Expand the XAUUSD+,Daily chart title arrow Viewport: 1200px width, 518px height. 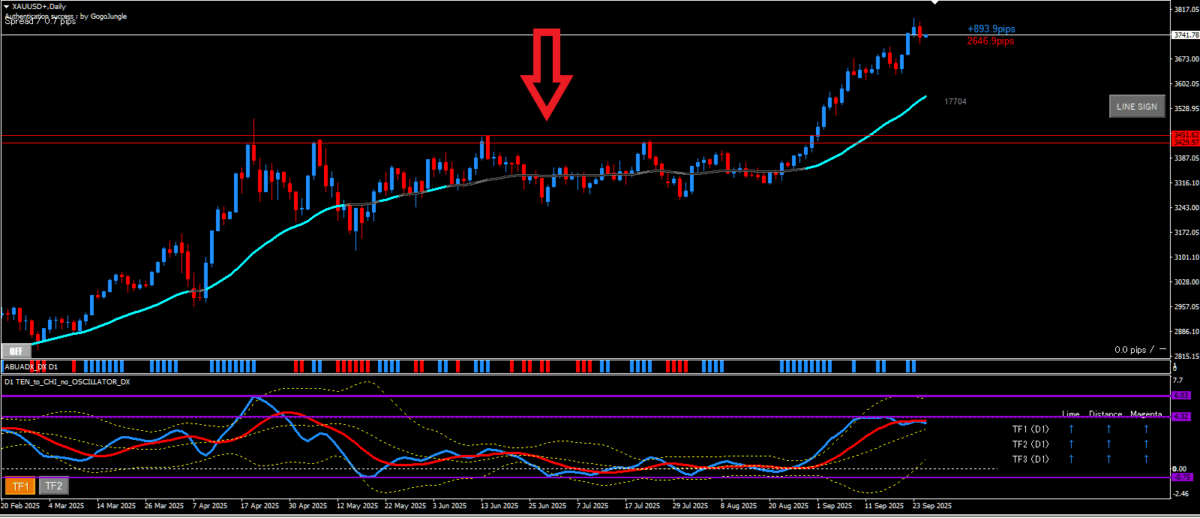point(8,6)
